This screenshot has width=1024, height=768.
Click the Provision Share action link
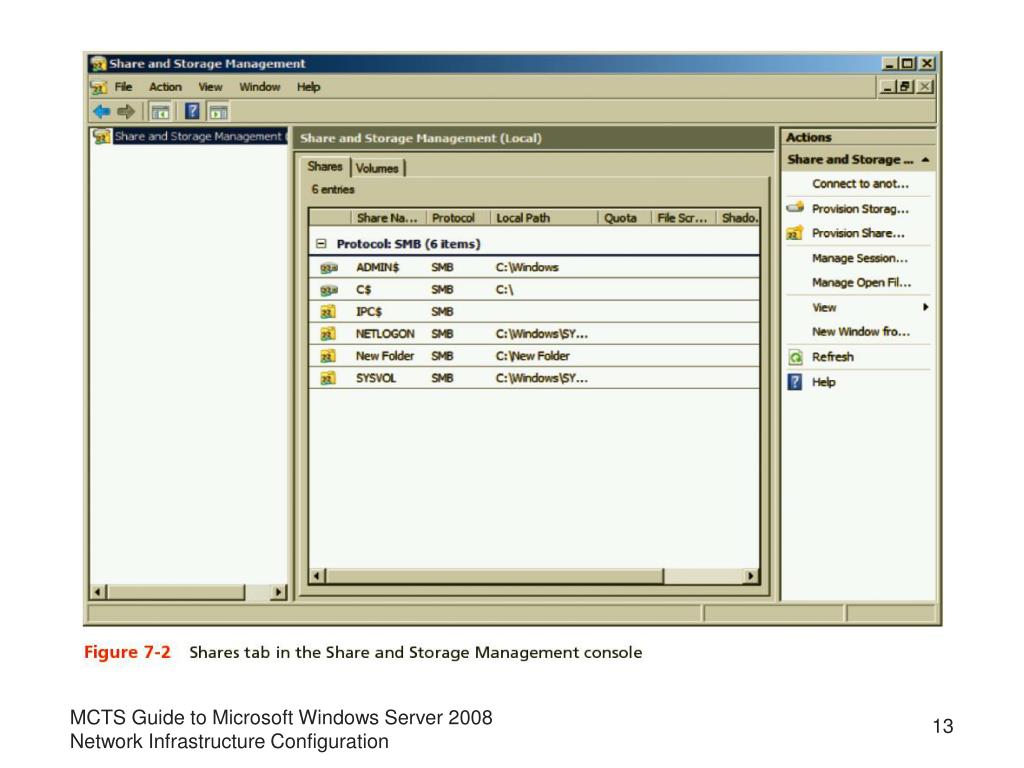coord(858,233)
